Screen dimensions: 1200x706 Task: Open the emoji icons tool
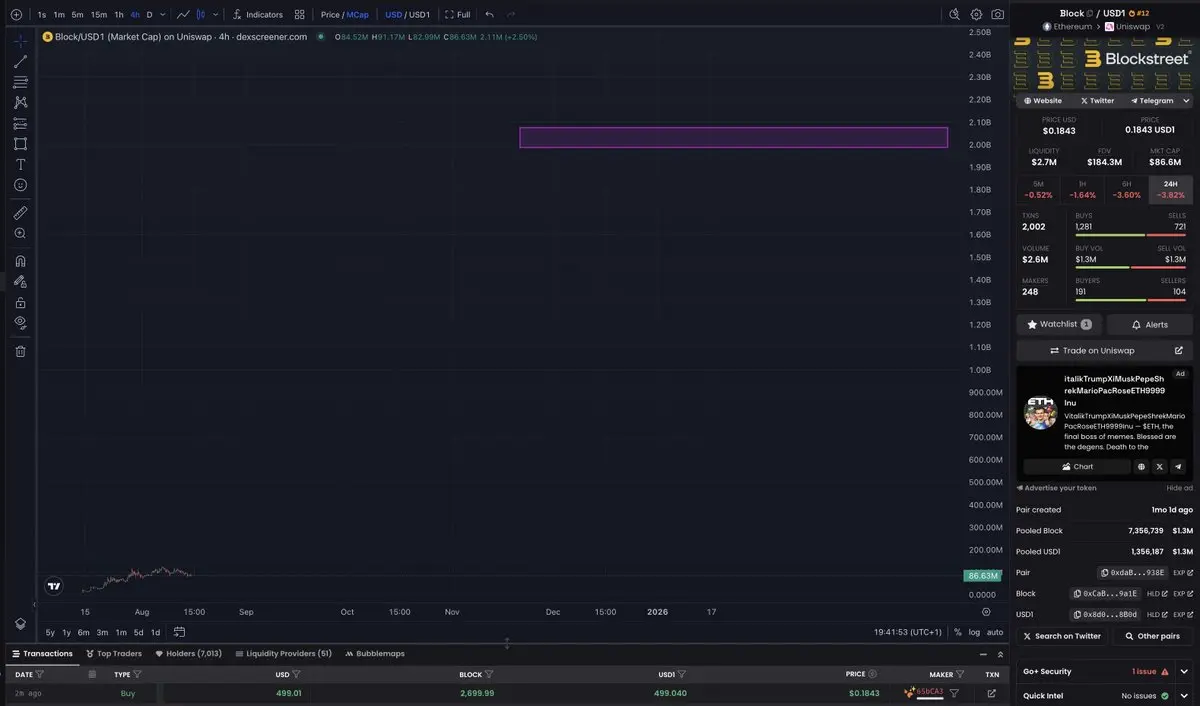tap(20, 185)
